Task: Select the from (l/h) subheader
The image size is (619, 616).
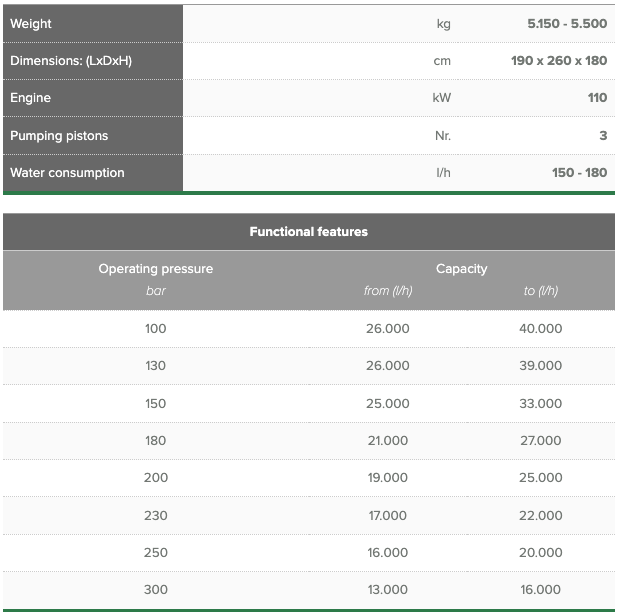Action: point(388,291)
